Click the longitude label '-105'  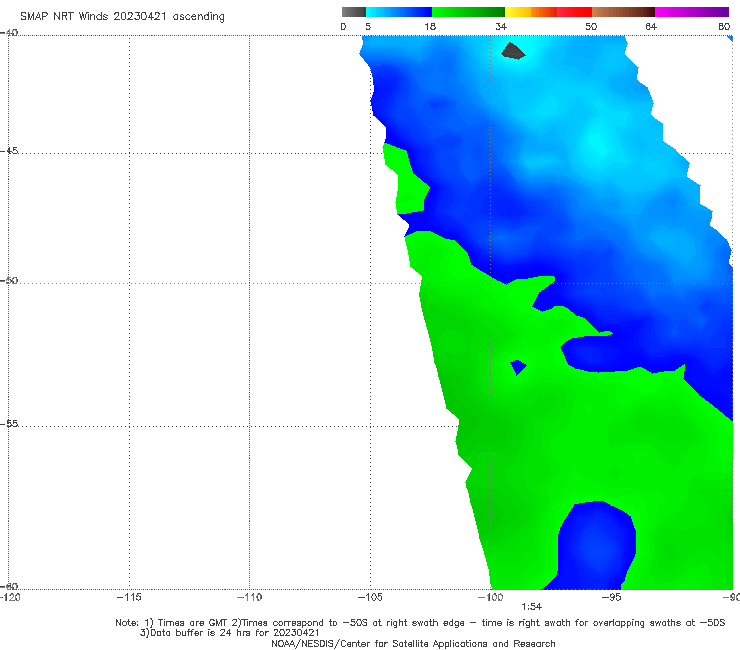(x=370, y=597)
